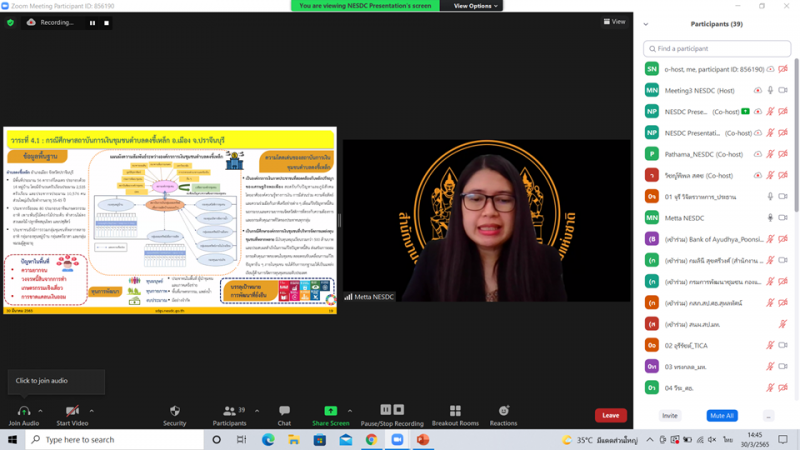Image resolution: width=800 pixels, height=450 pixels.
Task: Click the Invite button
Action: pos(669,416)
